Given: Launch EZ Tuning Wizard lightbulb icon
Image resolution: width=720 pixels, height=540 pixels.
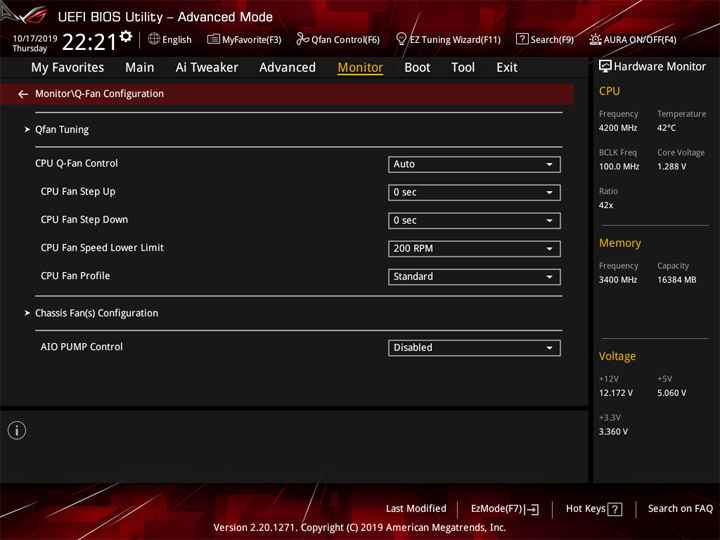Looking at the screenshot, I should coord(401,39).
